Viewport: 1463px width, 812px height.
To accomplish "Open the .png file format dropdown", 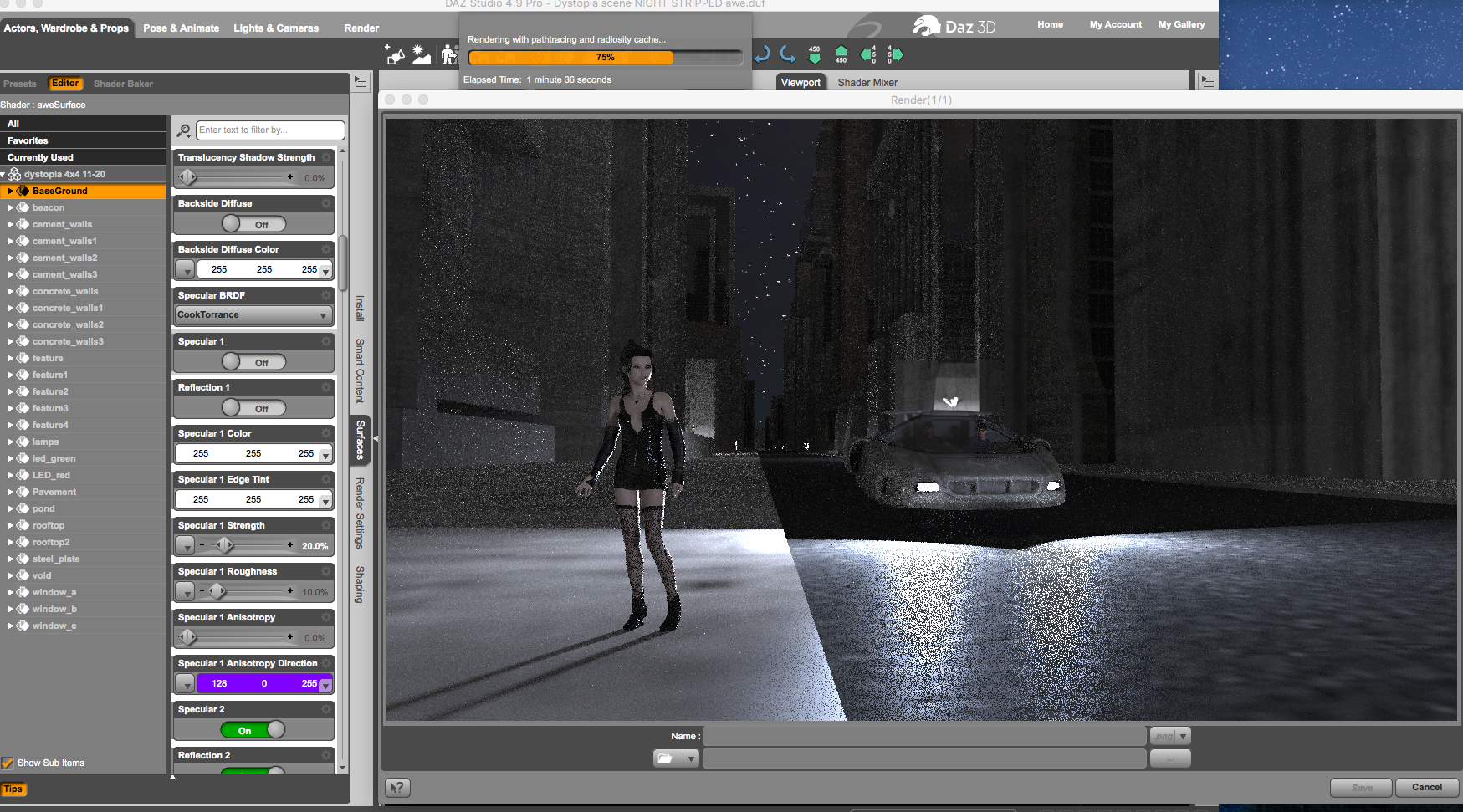I will [1170, 736].
